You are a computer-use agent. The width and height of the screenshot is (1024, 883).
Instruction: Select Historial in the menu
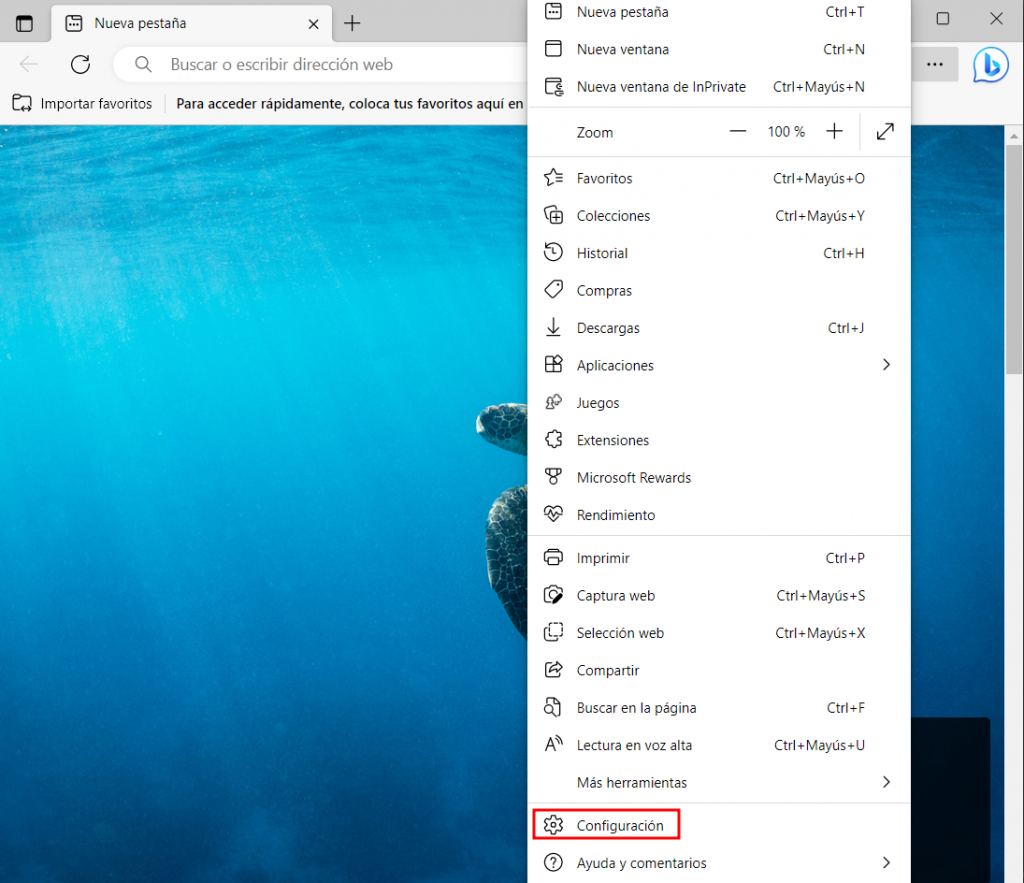tap(602, 254)
